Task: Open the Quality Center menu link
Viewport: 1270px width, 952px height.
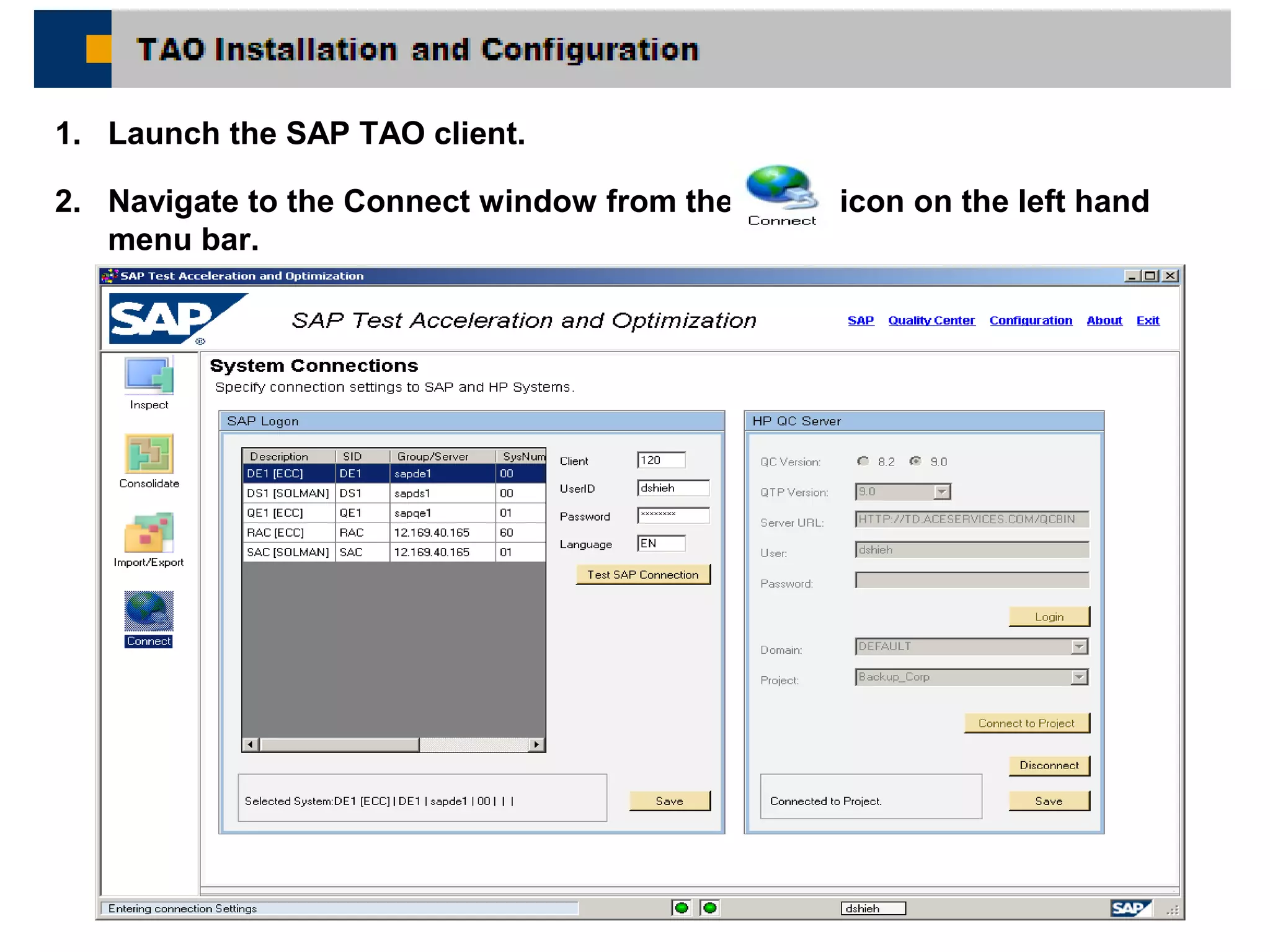Action: (931, 320)
